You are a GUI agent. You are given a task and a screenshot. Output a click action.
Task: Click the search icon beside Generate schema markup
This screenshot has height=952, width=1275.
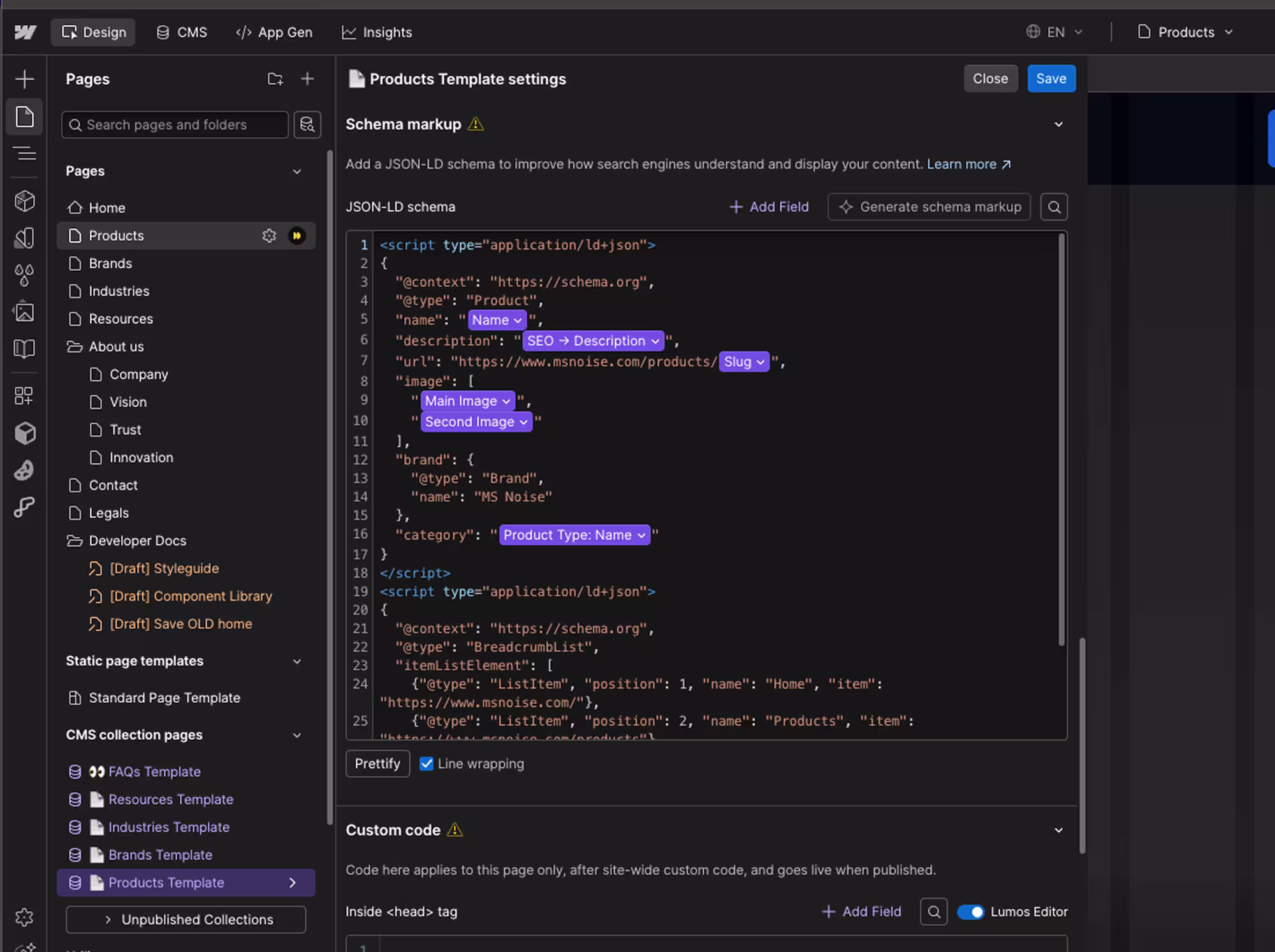coord(1054,207)
